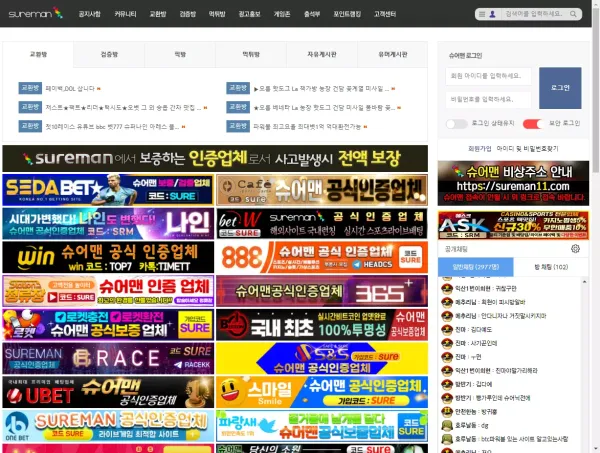600x453 pixels.
Task: Open the 국내 최초 100%투명성 banner
Action: [x=322, y=325]
